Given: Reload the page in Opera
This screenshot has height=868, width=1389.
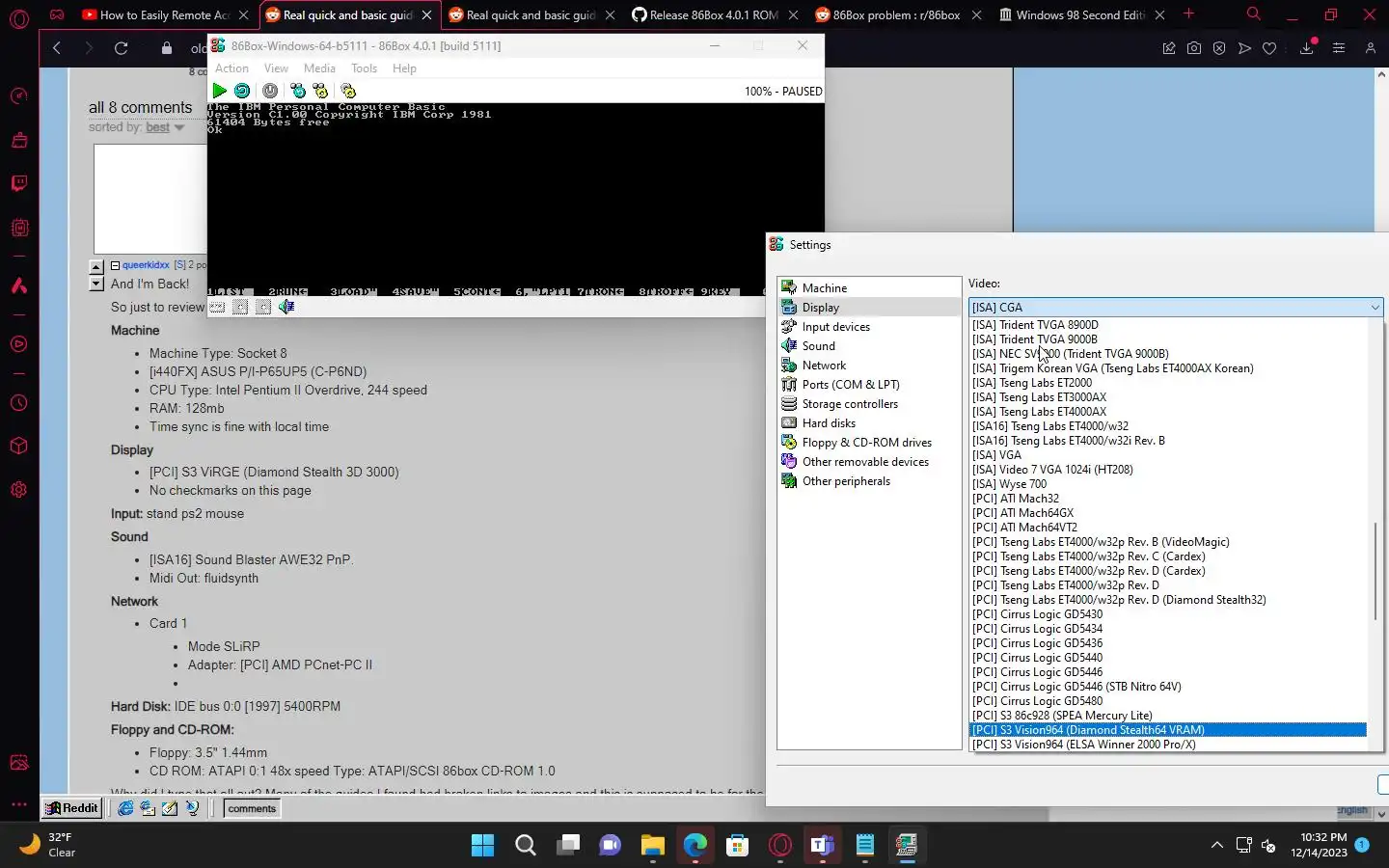Looking at the screenshot, I should click(121, 48).
